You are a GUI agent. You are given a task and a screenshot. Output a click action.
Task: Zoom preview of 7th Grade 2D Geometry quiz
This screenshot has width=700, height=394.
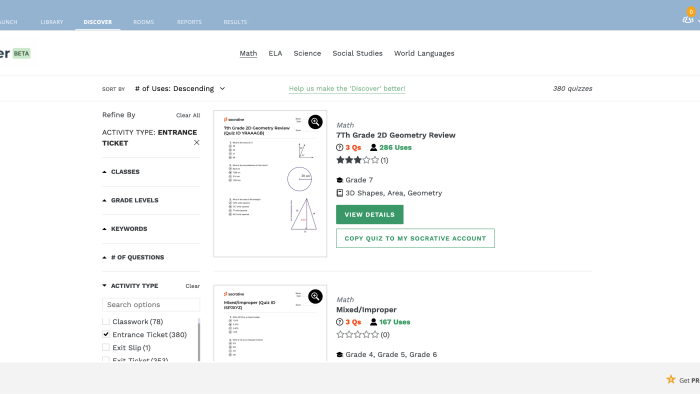pos(315,122)
